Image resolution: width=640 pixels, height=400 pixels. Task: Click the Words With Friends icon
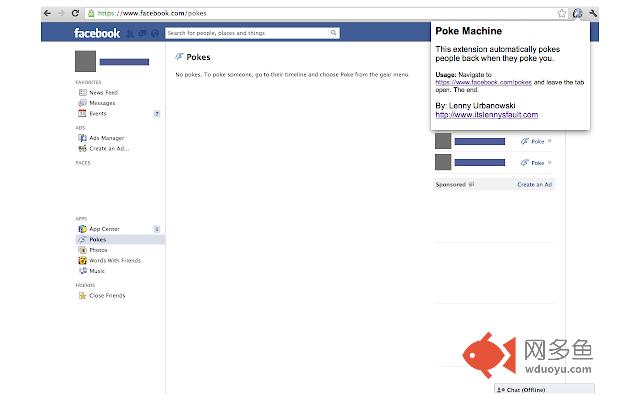coord(82,260)
